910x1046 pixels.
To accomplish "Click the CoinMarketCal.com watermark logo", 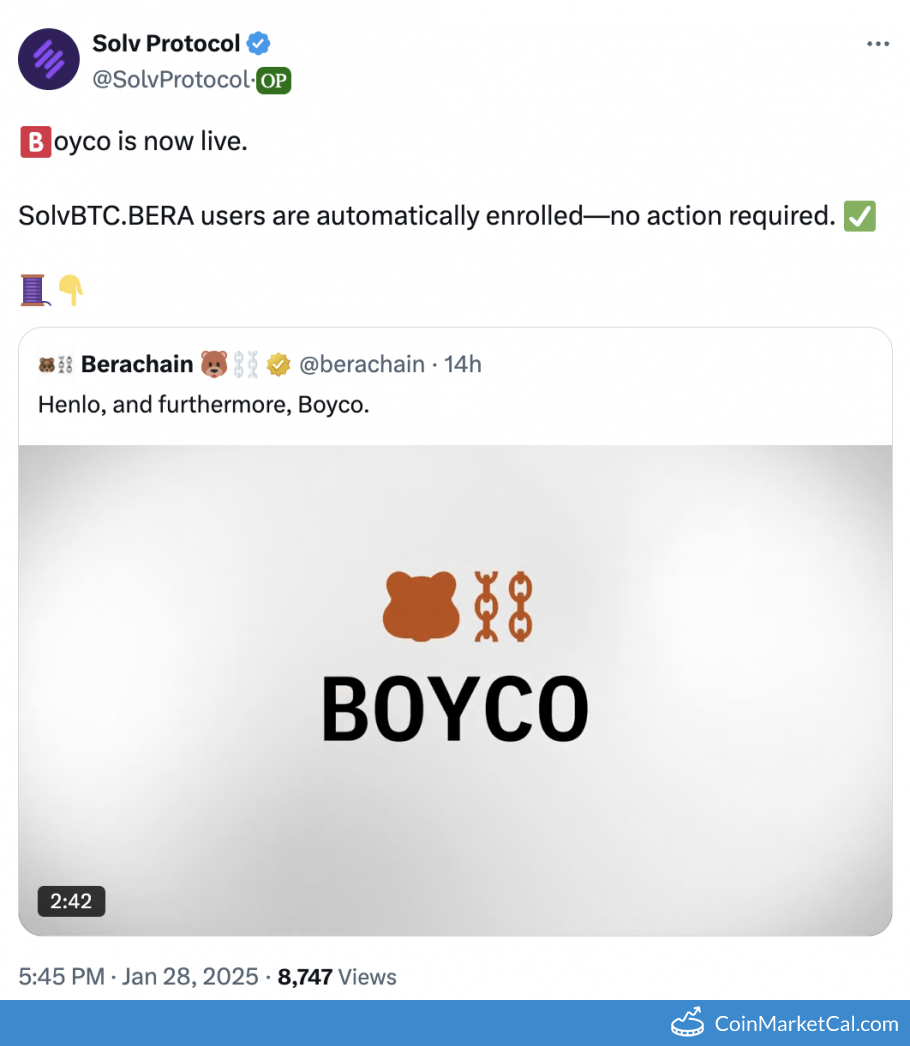I will click(x=785, y=1023).
